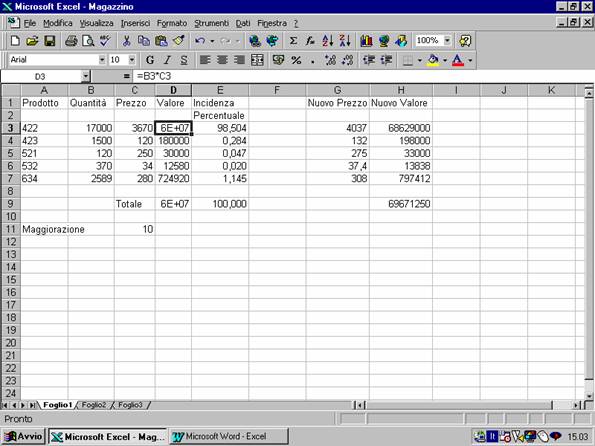
Task: Toggle Underline (S) formatting
Action: [x=184, y=60]
